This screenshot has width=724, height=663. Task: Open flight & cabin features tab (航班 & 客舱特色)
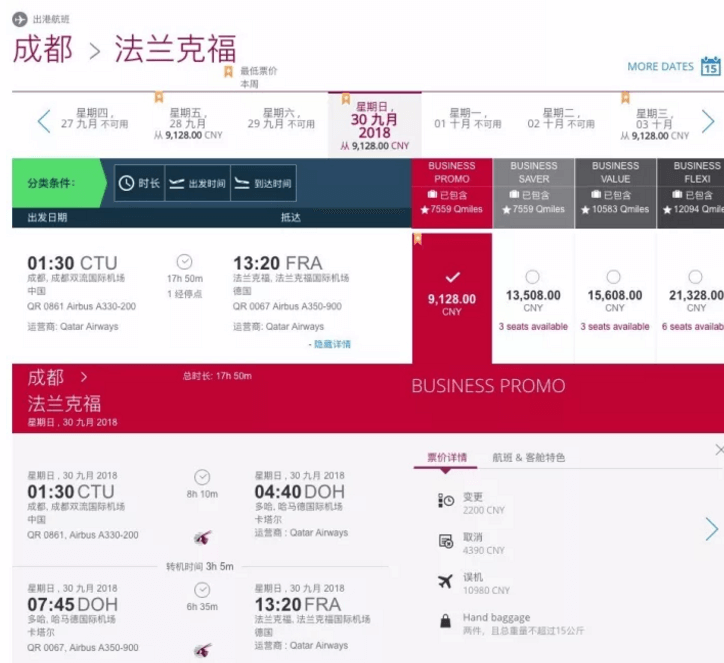point(528,458)
